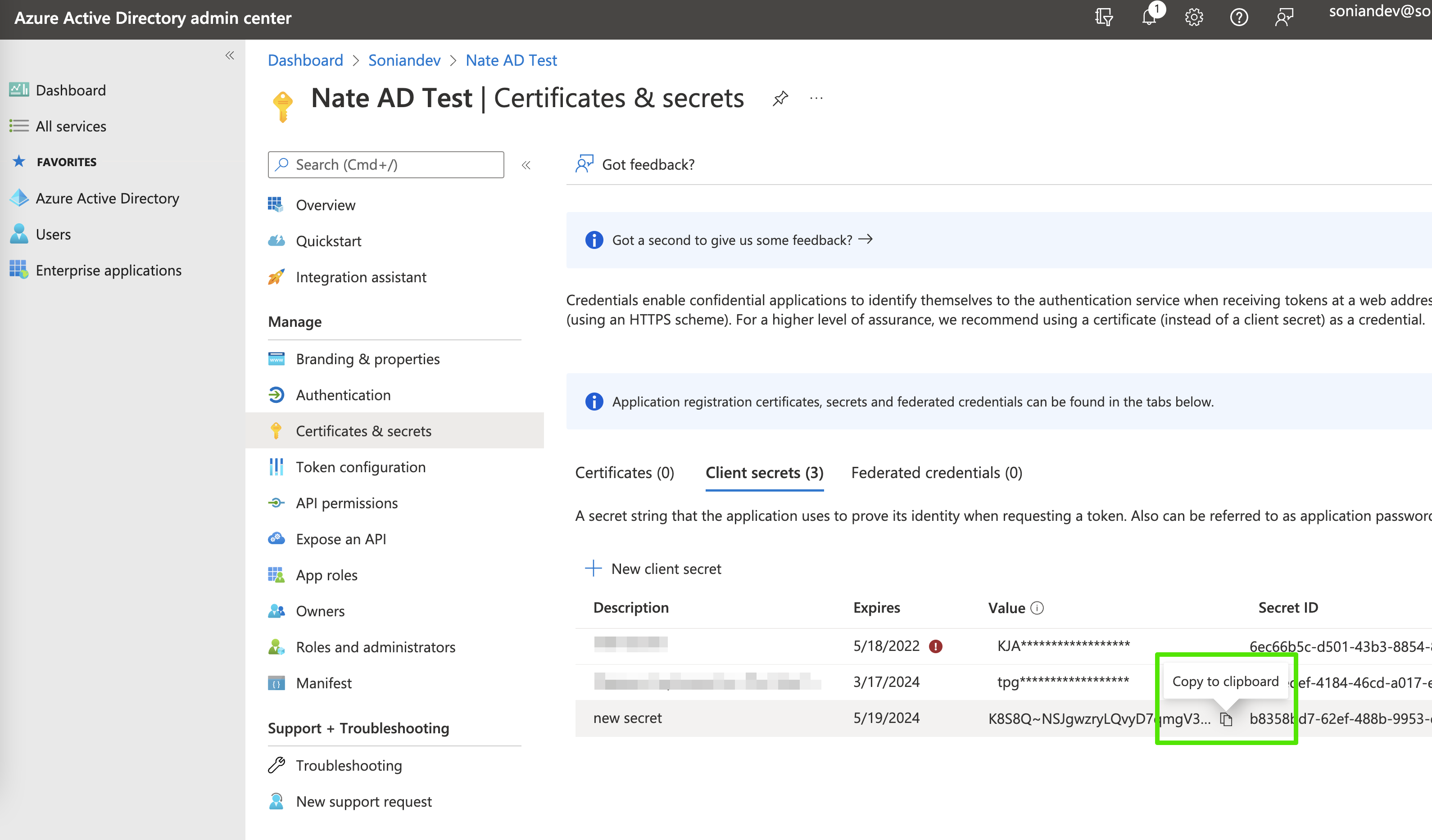Screen dimensions: 1432x840
Task: Click the Description column header
Action: click(631, 608)
